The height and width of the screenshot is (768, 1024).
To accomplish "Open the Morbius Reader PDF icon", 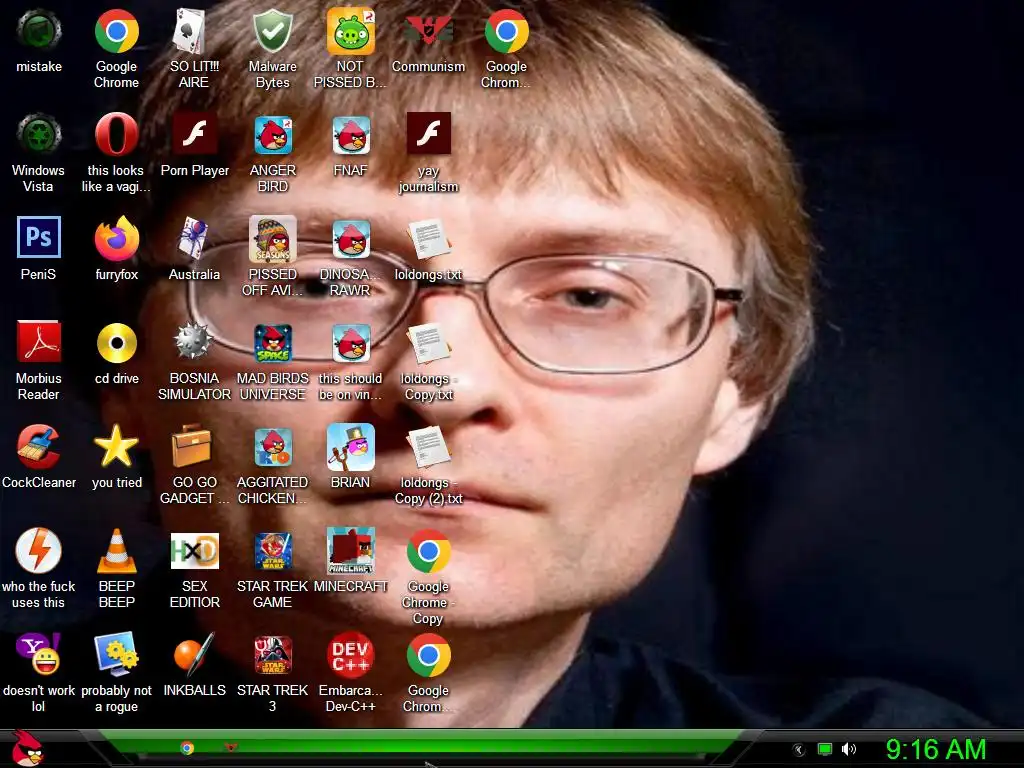I will coord(39,342).
